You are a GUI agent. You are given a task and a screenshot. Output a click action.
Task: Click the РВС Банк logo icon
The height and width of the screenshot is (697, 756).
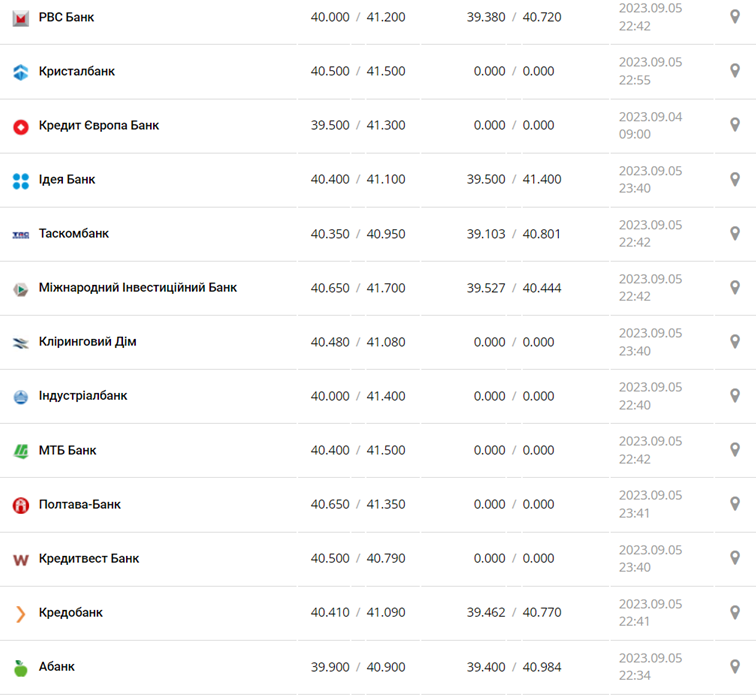[x=20, y=18]
